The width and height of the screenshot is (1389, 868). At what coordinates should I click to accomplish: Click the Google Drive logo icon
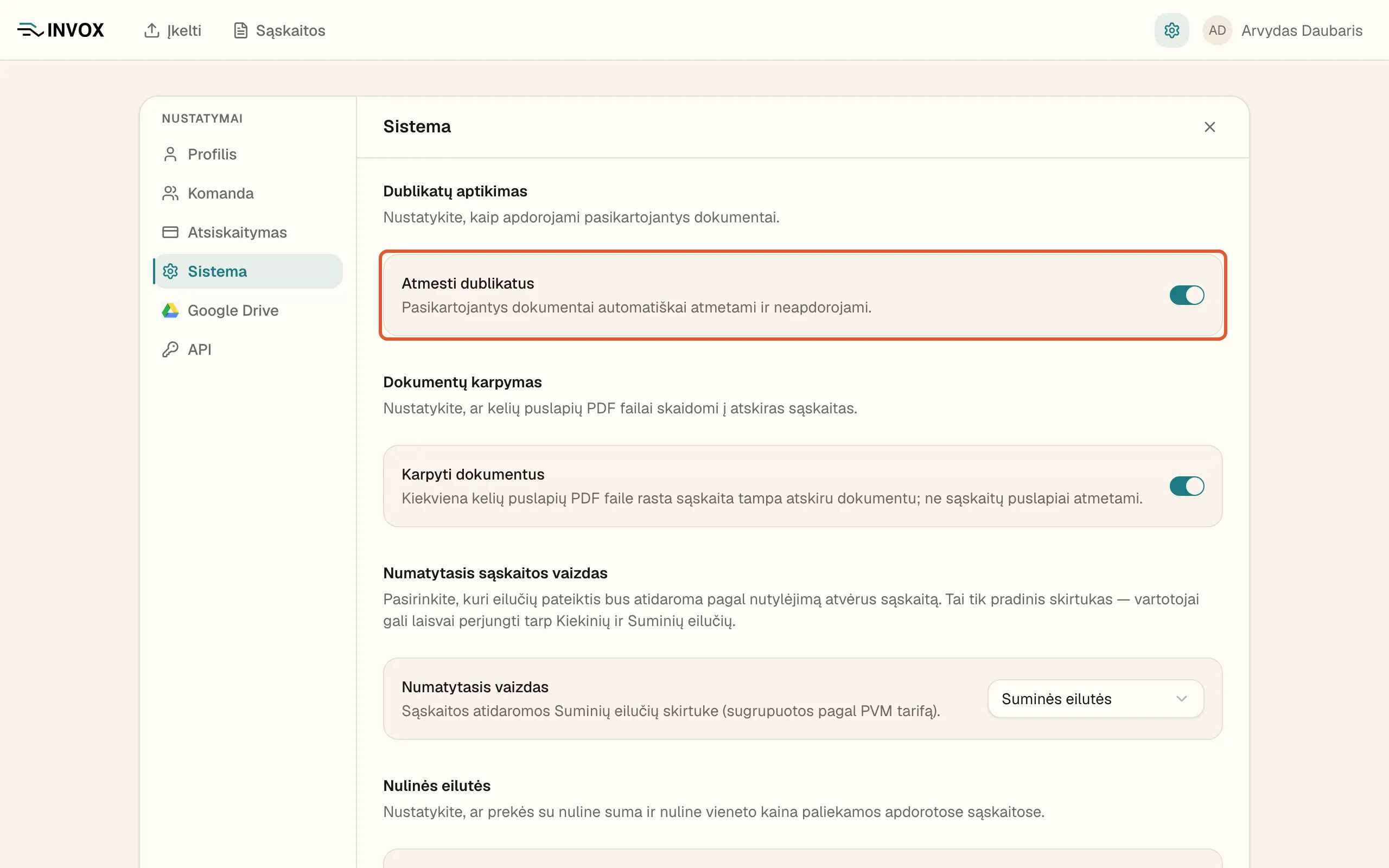click(x=170, y=310)
